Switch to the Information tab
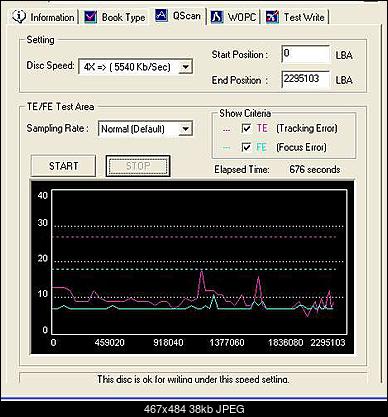 (x=52, y=17)
